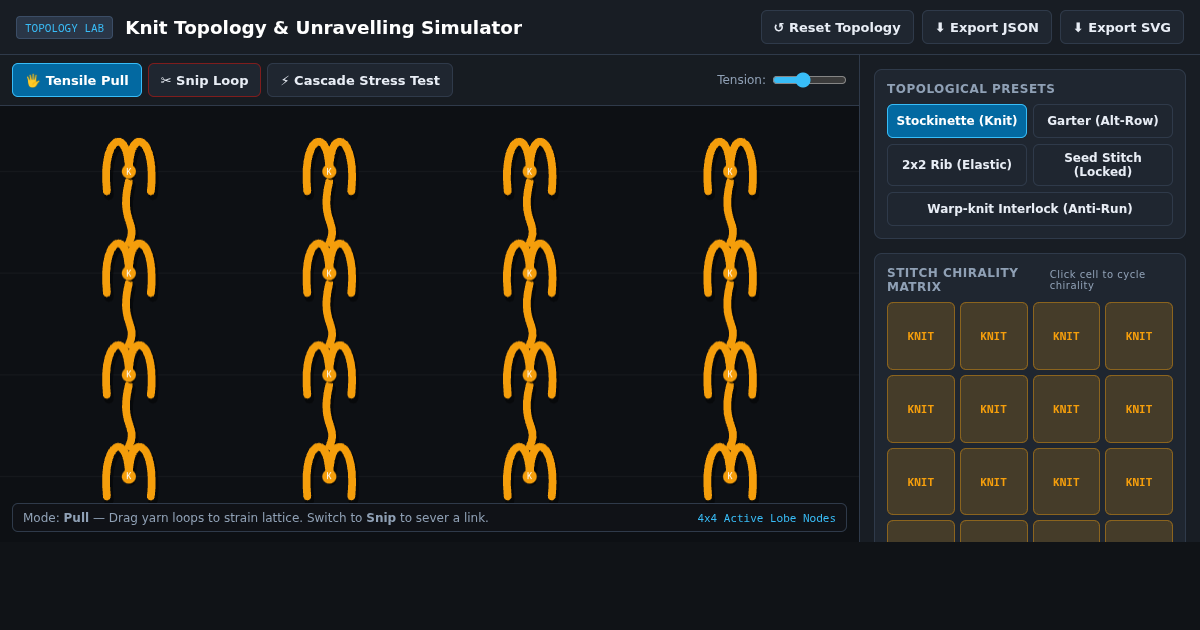Click the second-row second-column loop node

[x=329, y=273]
